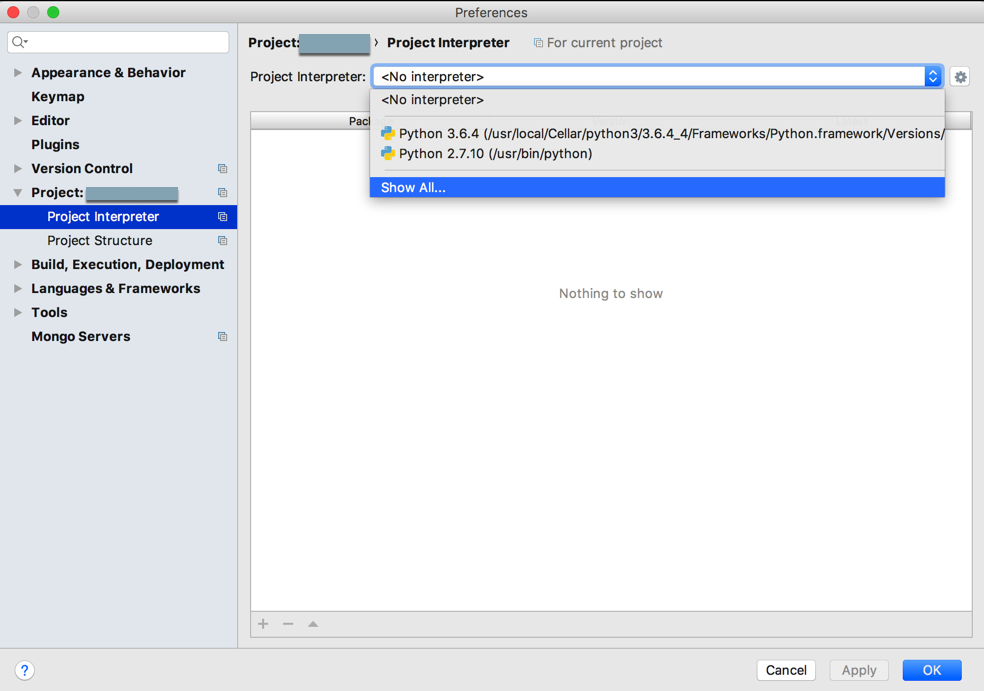This screenshot has width=984, height=691.
Task: Click the upgrade package arrow icon
Action: [313, 624]
